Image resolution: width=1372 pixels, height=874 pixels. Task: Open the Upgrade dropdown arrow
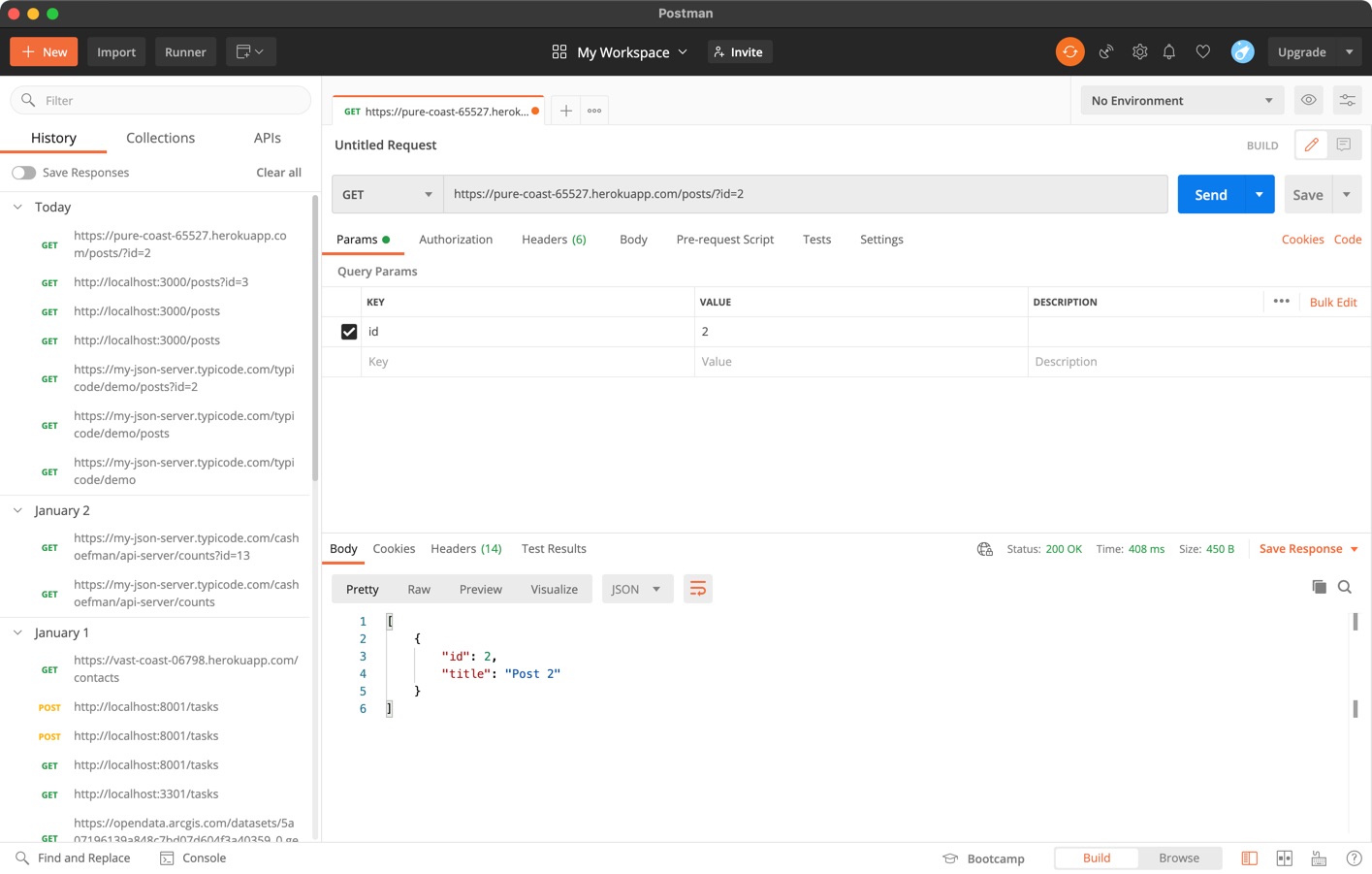pos(1349,52)
